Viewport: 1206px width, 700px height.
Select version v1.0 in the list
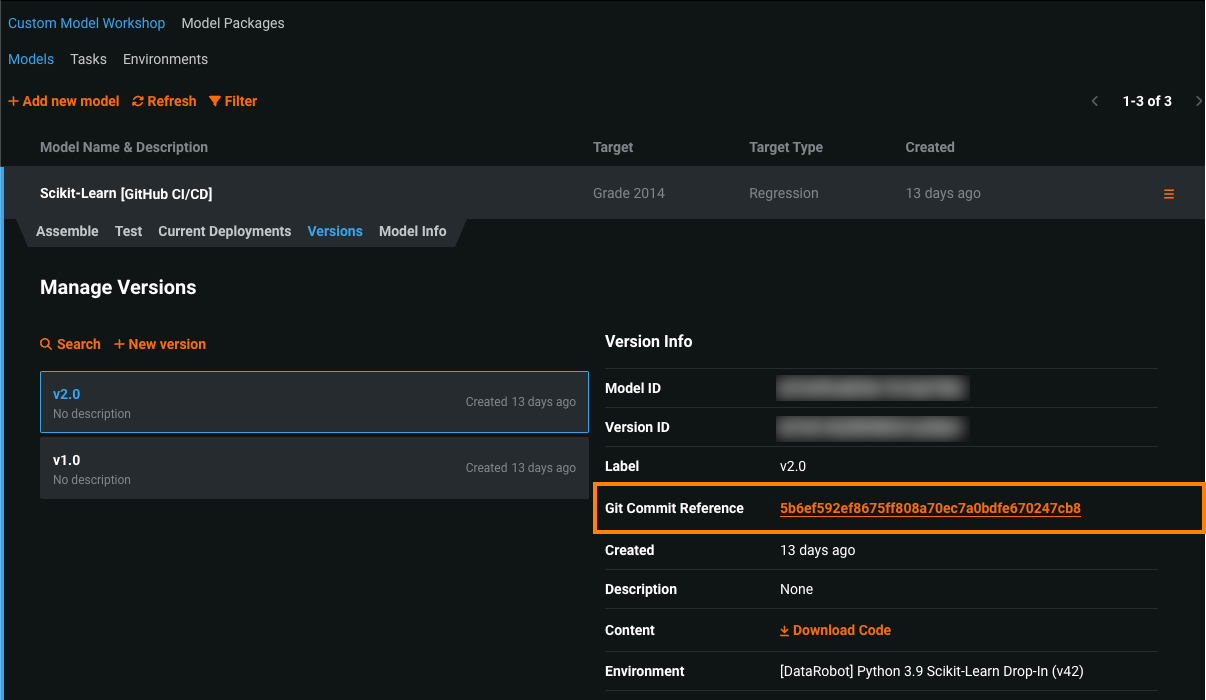314,468
